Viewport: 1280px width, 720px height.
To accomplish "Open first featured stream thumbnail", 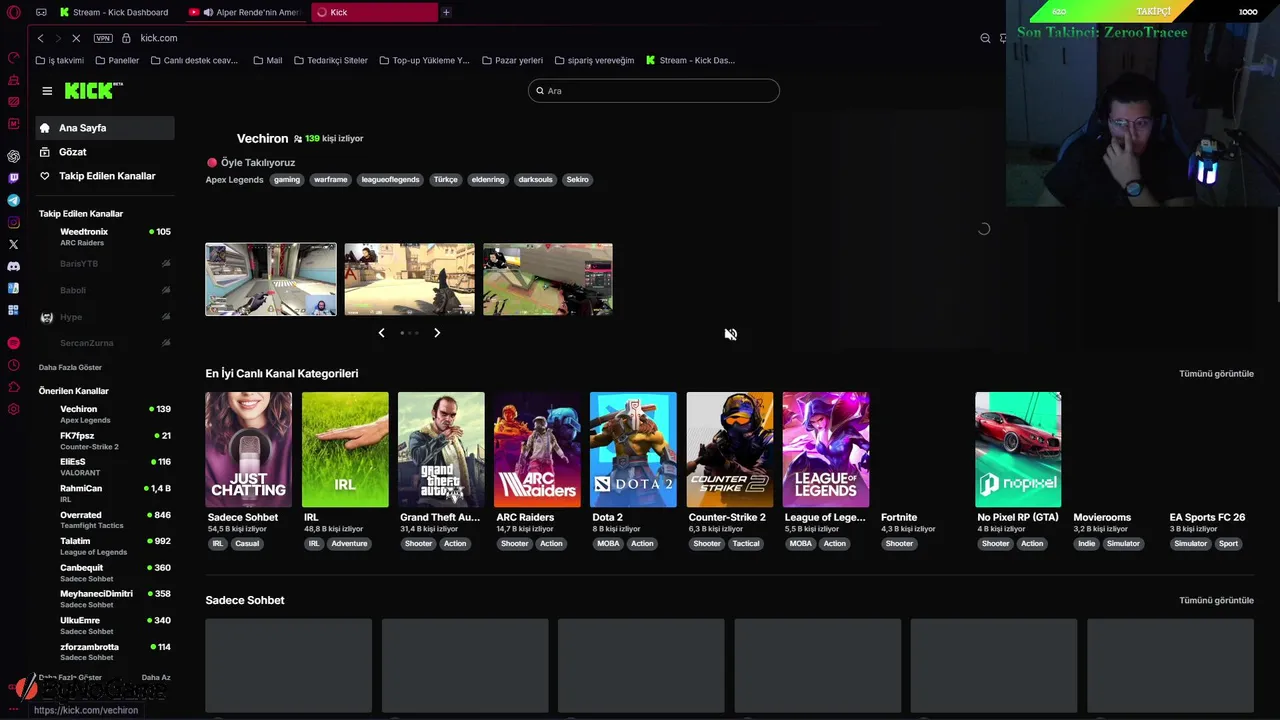I will (x=271, y=279).
